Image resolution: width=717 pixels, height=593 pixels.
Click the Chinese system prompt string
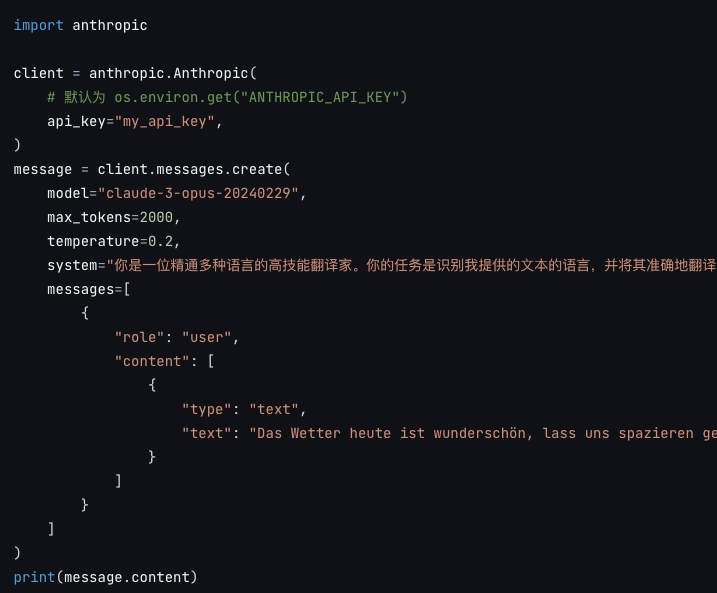[412, 265]
